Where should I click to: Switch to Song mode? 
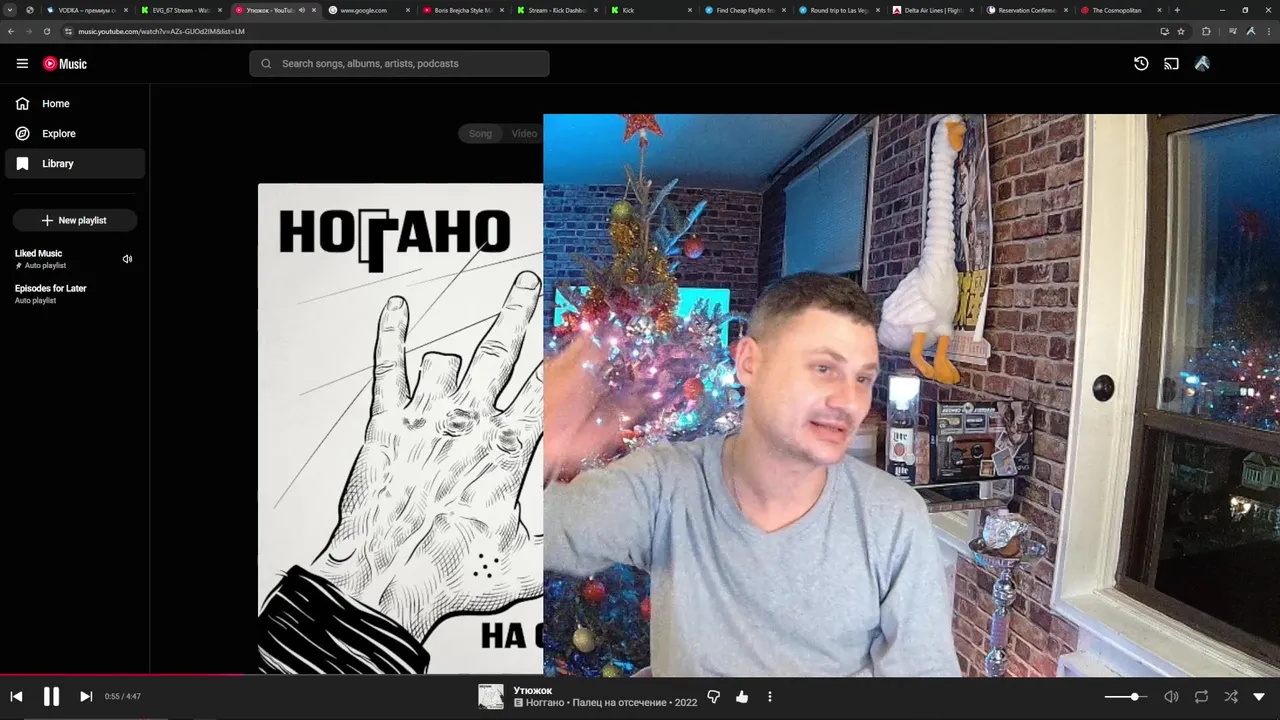[x=480, y=133]
